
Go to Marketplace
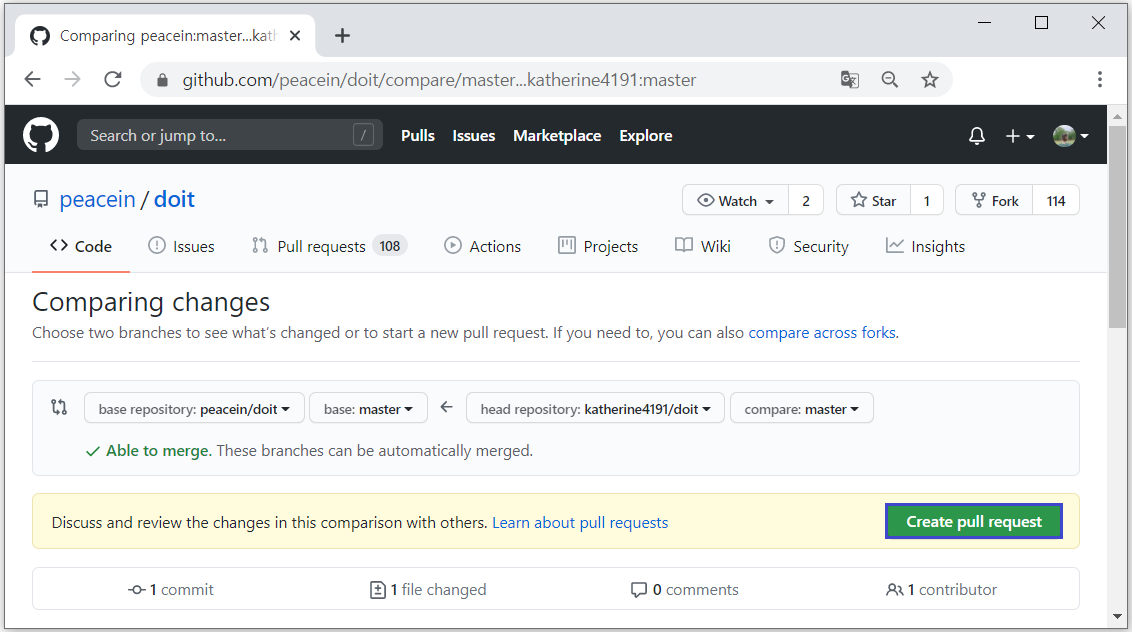coord(557,136)
